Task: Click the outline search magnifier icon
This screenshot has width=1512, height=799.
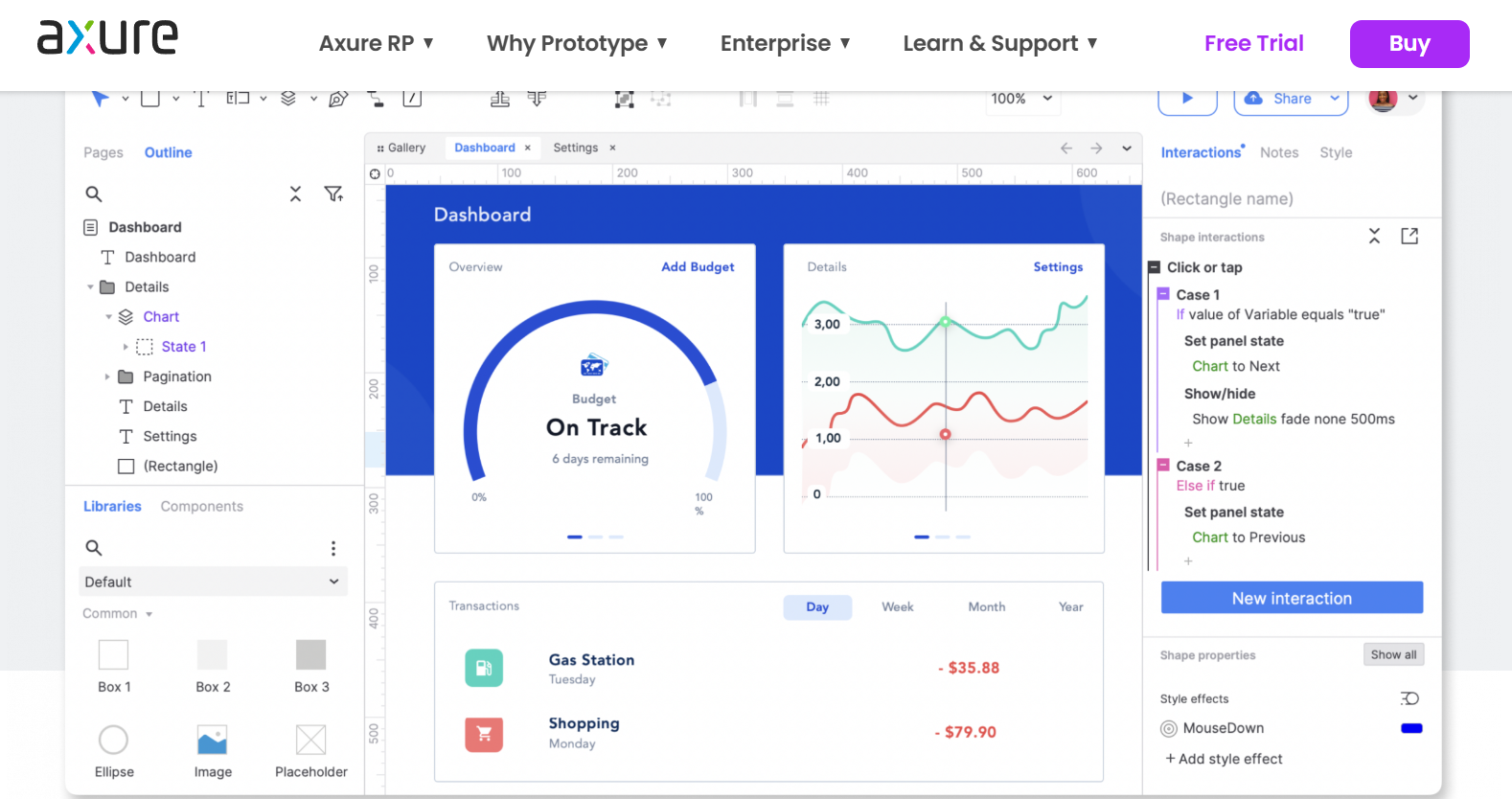Action: pos(94,194)
